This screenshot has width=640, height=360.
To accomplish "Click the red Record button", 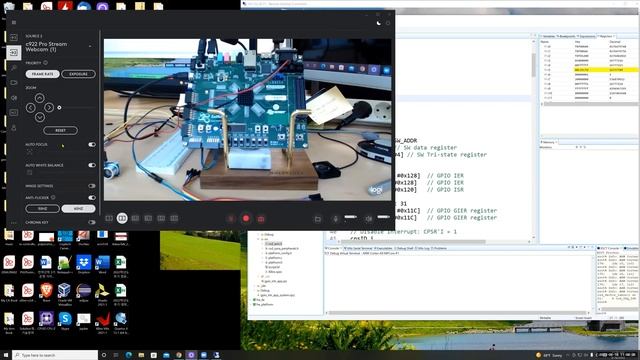I will pyautogui.click(x=246, y=219).
